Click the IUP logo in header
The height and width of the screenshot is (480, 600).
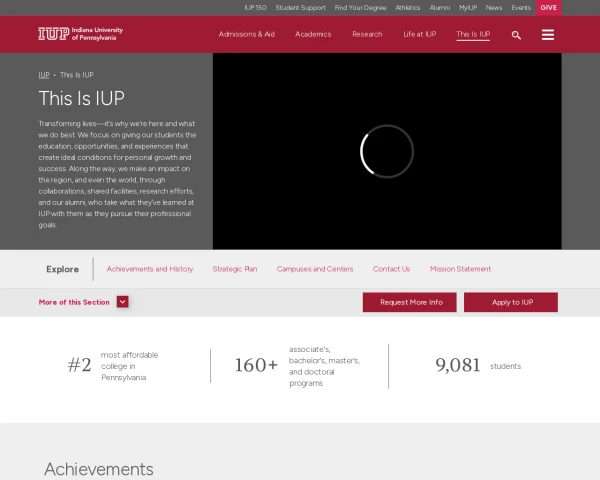[80, 34]
